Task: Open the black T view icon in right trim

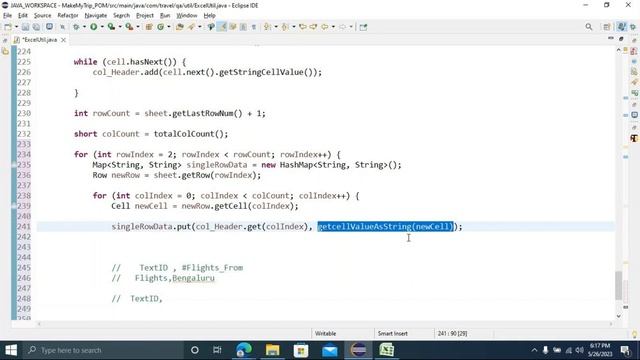Action: pos(634,138)
